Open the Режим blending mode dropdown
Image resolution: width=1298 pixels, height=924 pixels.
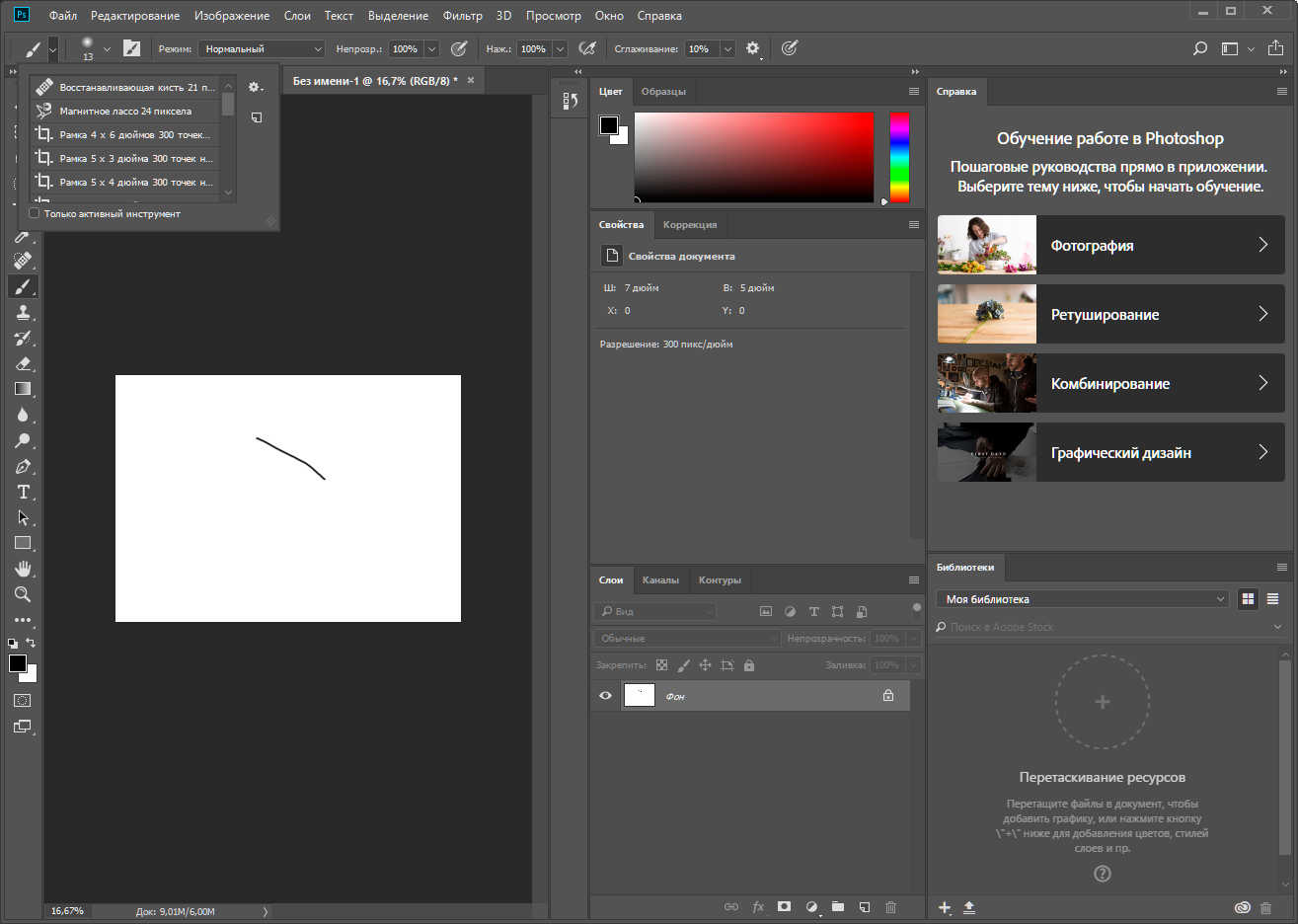point(262,48)
